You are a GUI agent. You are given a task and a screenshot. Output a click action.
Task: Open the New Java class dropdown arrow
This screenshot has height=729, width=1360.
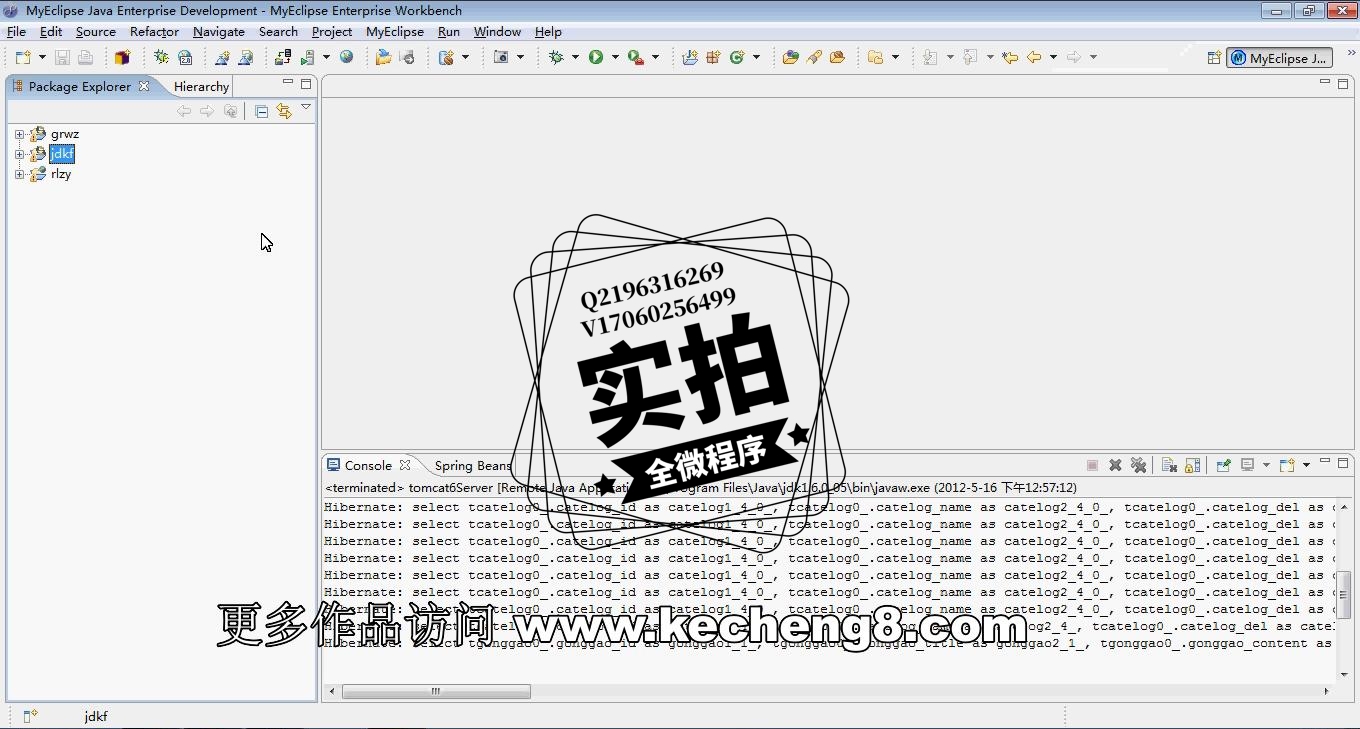[756, 58]
